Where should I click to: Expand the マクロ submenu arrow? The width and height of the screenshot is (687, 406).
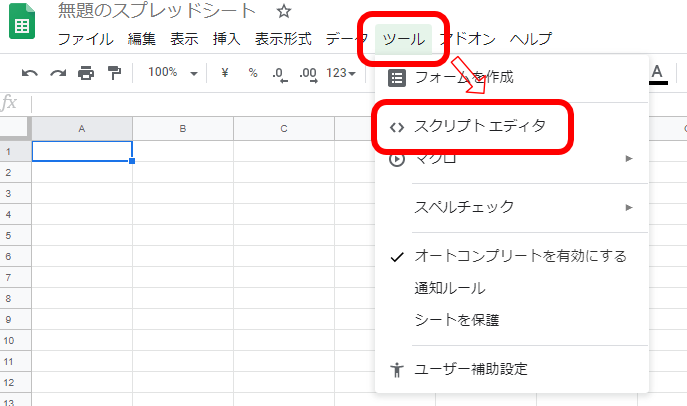629,159
